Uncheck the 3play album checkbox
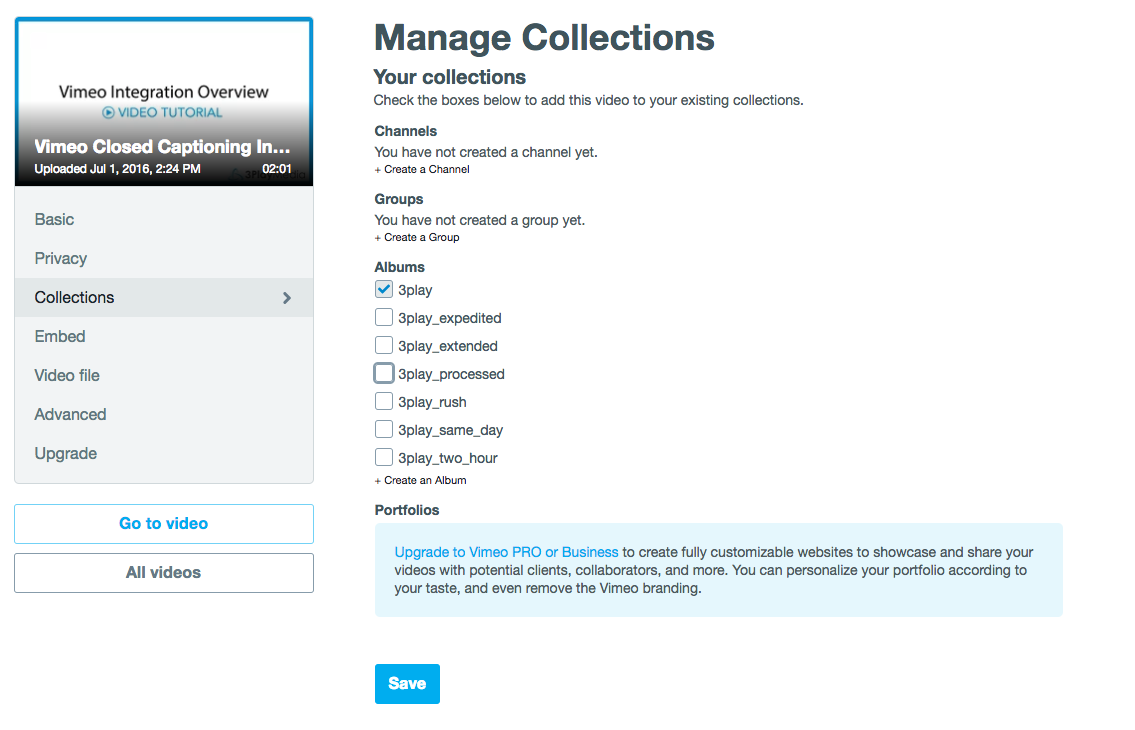 (384, 290)
